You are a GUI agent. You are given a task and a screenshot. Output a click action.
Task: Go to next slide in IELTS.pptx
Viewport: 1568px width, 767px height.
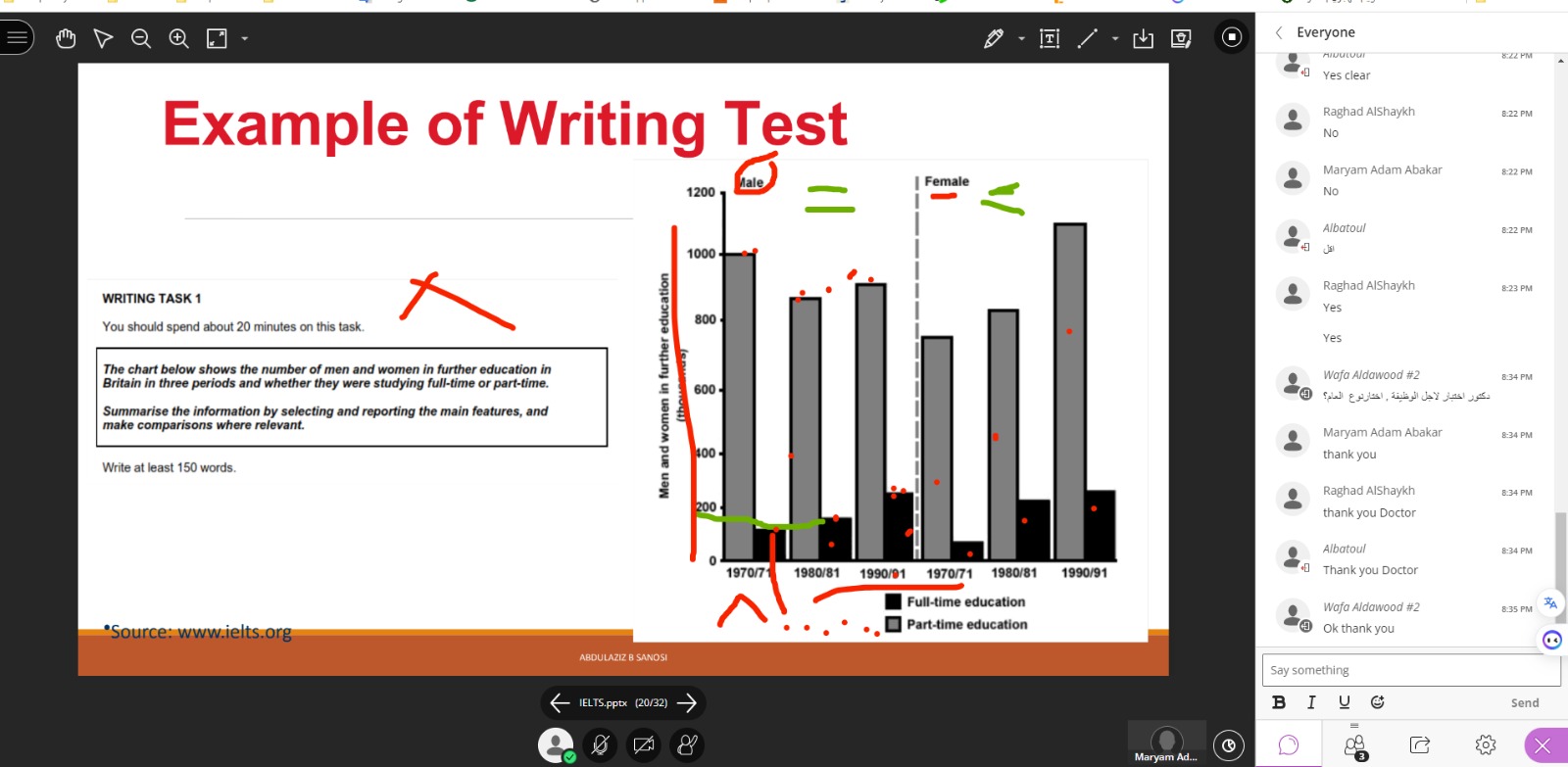tap(687, 702)
